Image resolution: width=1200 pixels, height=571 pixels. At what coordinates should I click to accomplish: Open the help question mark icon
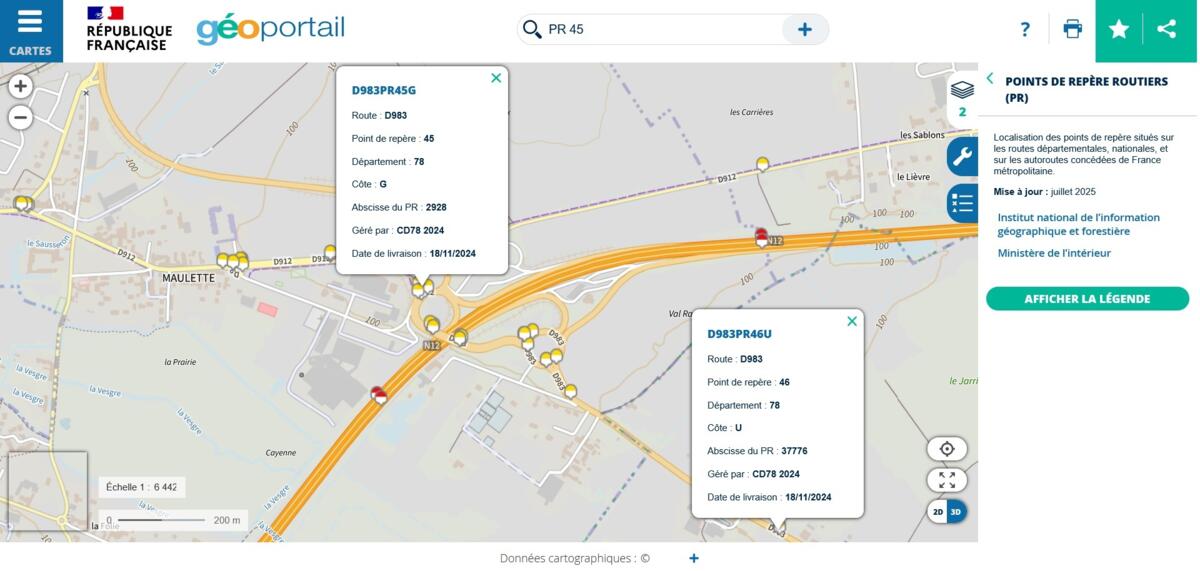point(1025,30)
